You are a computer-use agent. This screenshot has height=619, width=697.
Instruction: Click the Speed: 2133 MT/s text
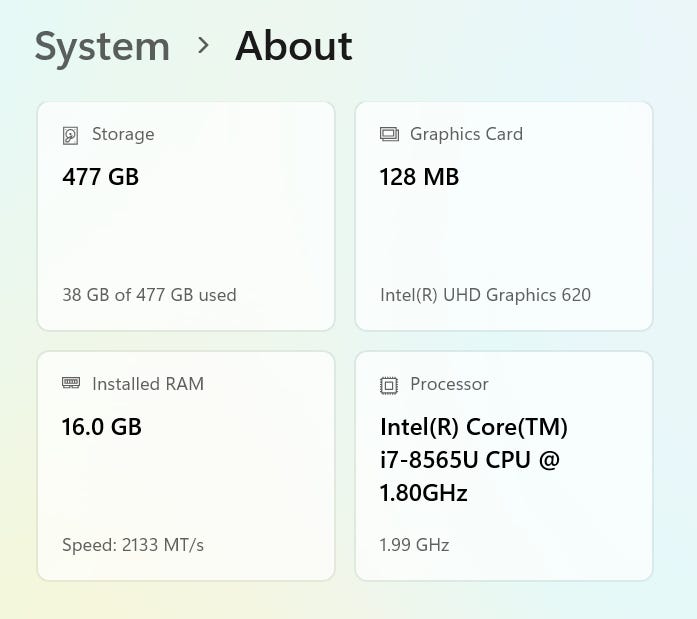coord(133,545)
